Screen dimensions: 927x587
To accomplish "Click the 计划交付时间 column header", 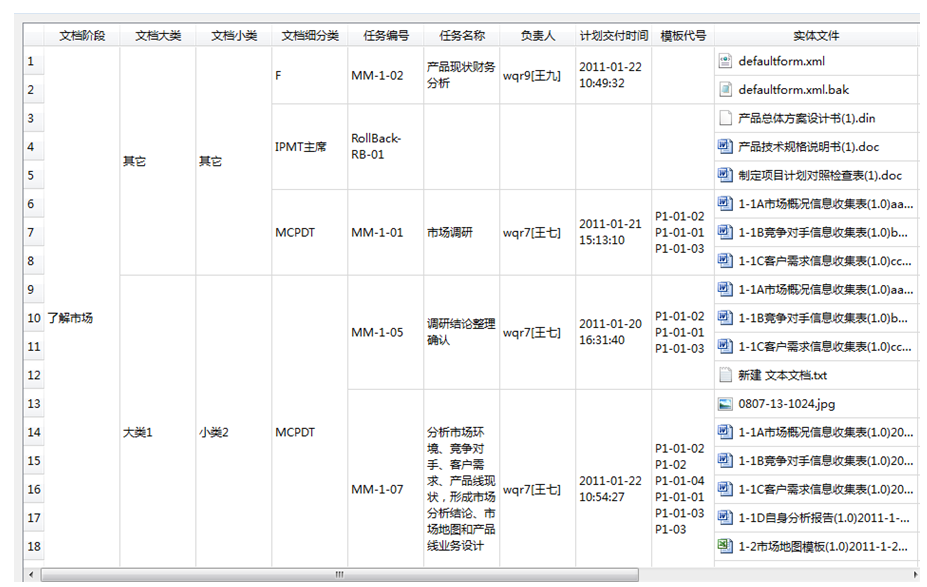I will tap(613, 36).
